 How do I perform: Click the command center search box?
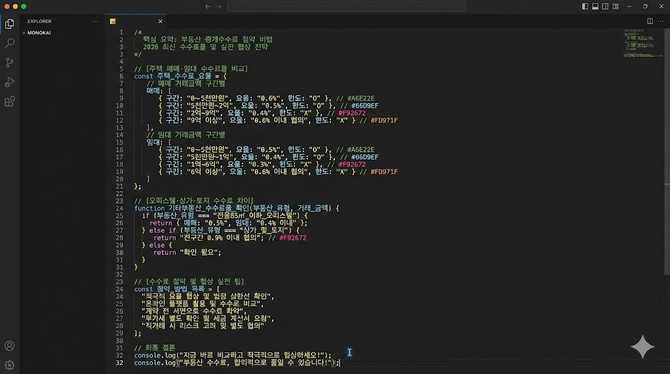pyautogui.click(x=347, y=6)
